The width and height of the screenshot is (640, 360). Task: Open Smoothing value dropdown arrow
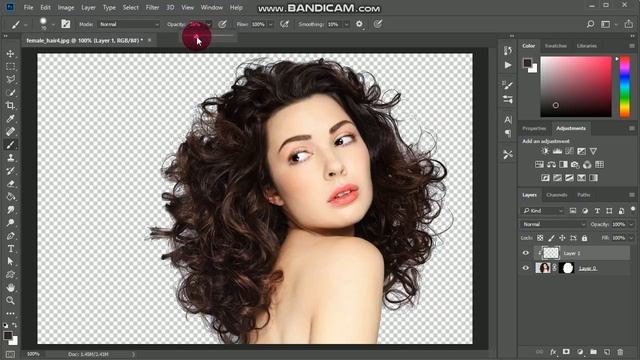tap(346, 24)
